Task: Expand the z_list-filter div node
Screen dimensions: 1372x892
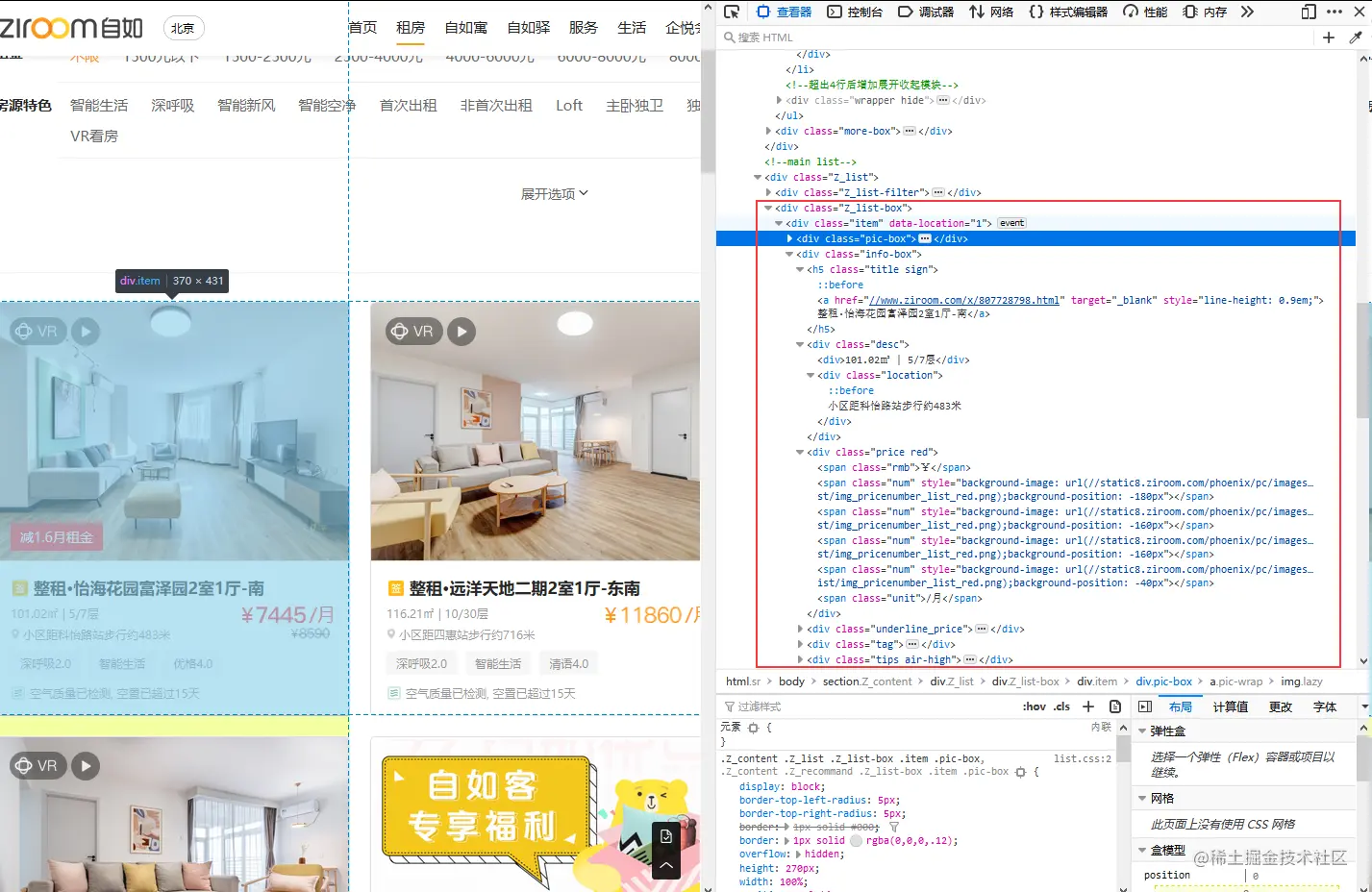Action: click(768, 192)
